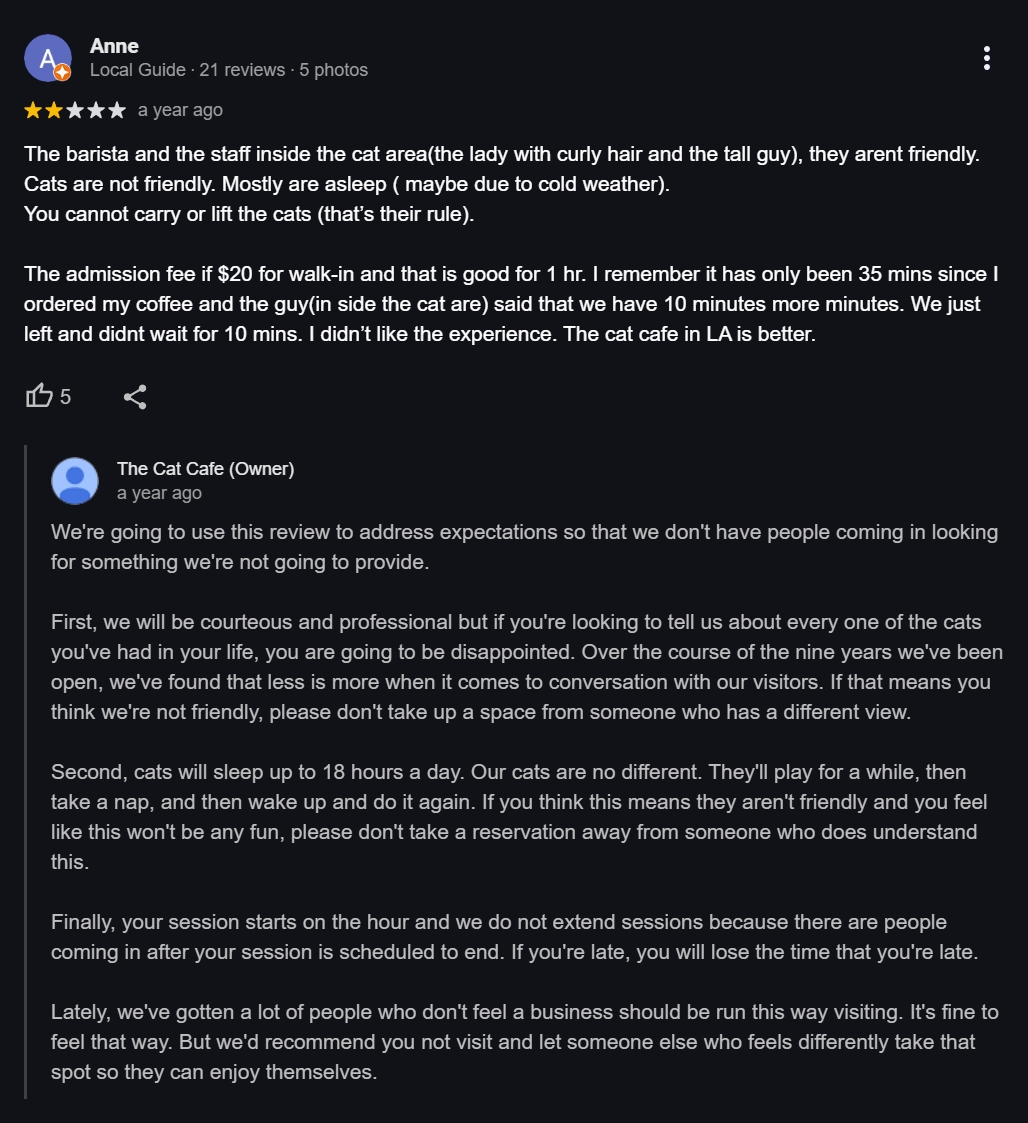Viewport: 1028px width, 1123px height.
Task: Click the orange Local Guide badge on avatar
Action: click(x=62, y=72)
